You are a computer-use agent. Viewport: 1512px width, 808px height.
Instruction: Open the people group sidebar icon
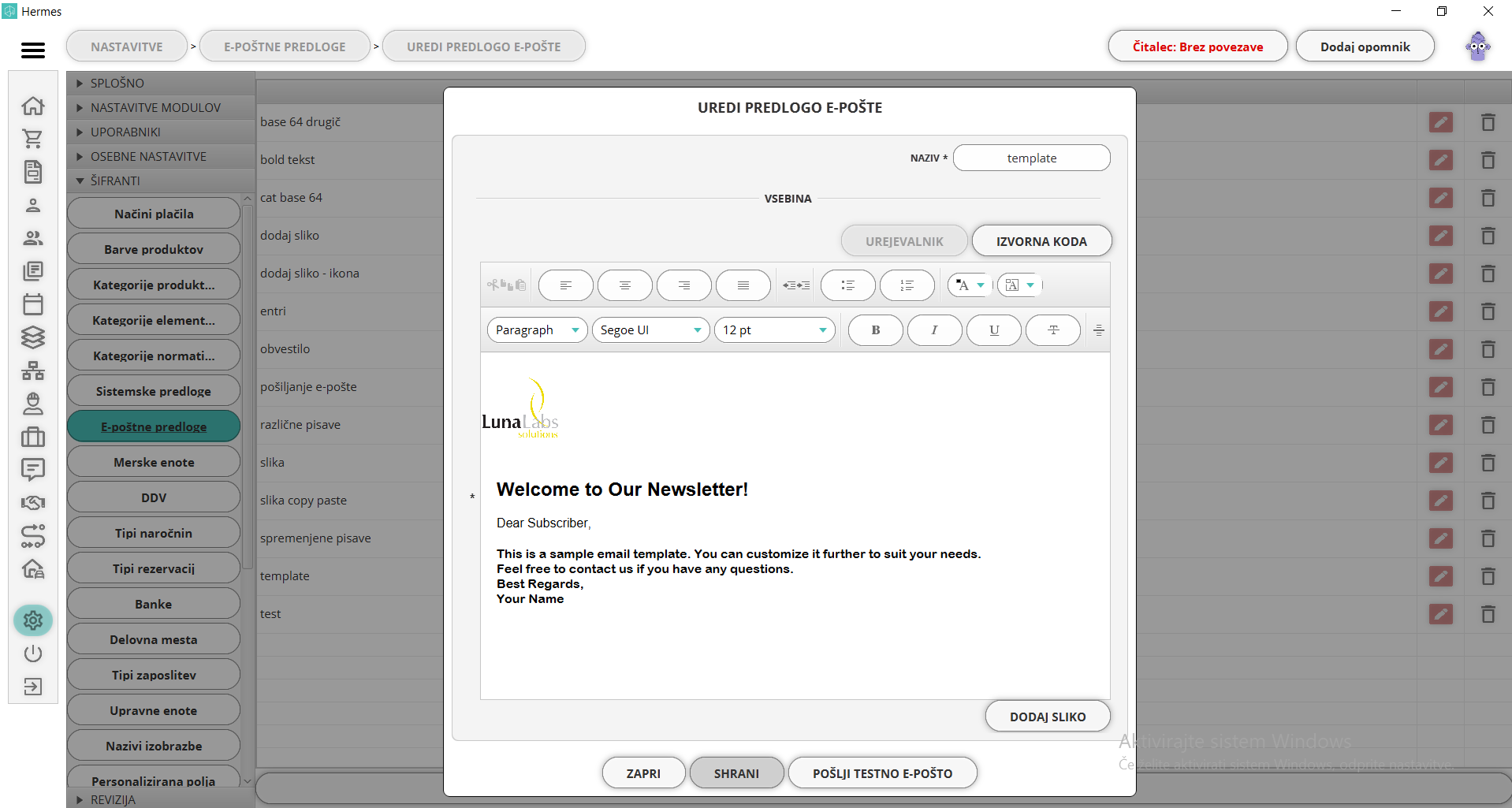pos(33,238)
